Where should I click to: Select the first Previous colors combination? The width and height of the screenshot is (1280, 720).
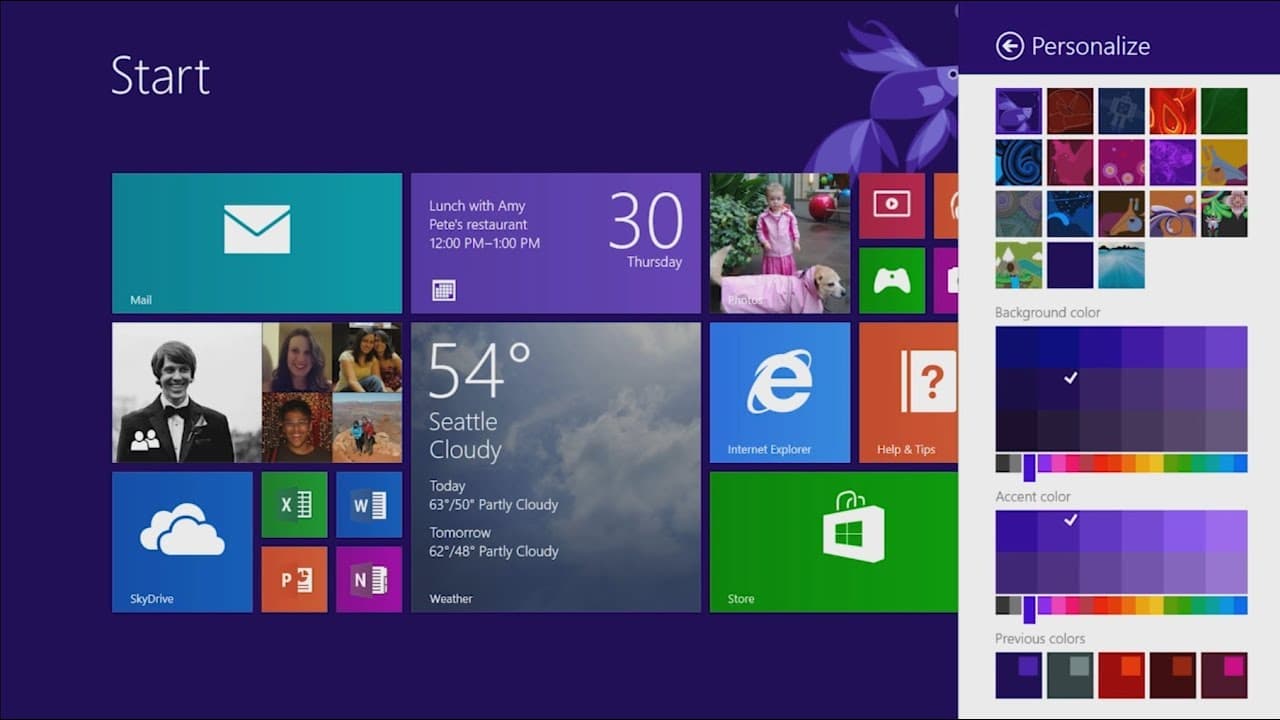click(x=1017, y=674)
